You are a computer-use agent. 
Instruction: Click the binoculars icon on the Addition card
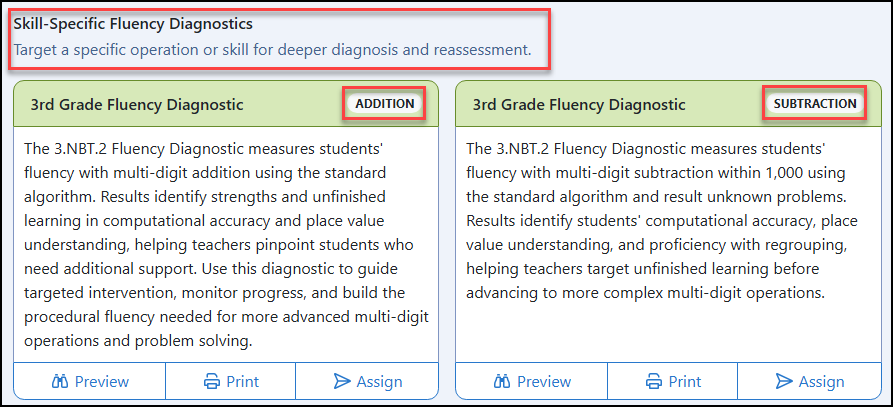(60, 381)
